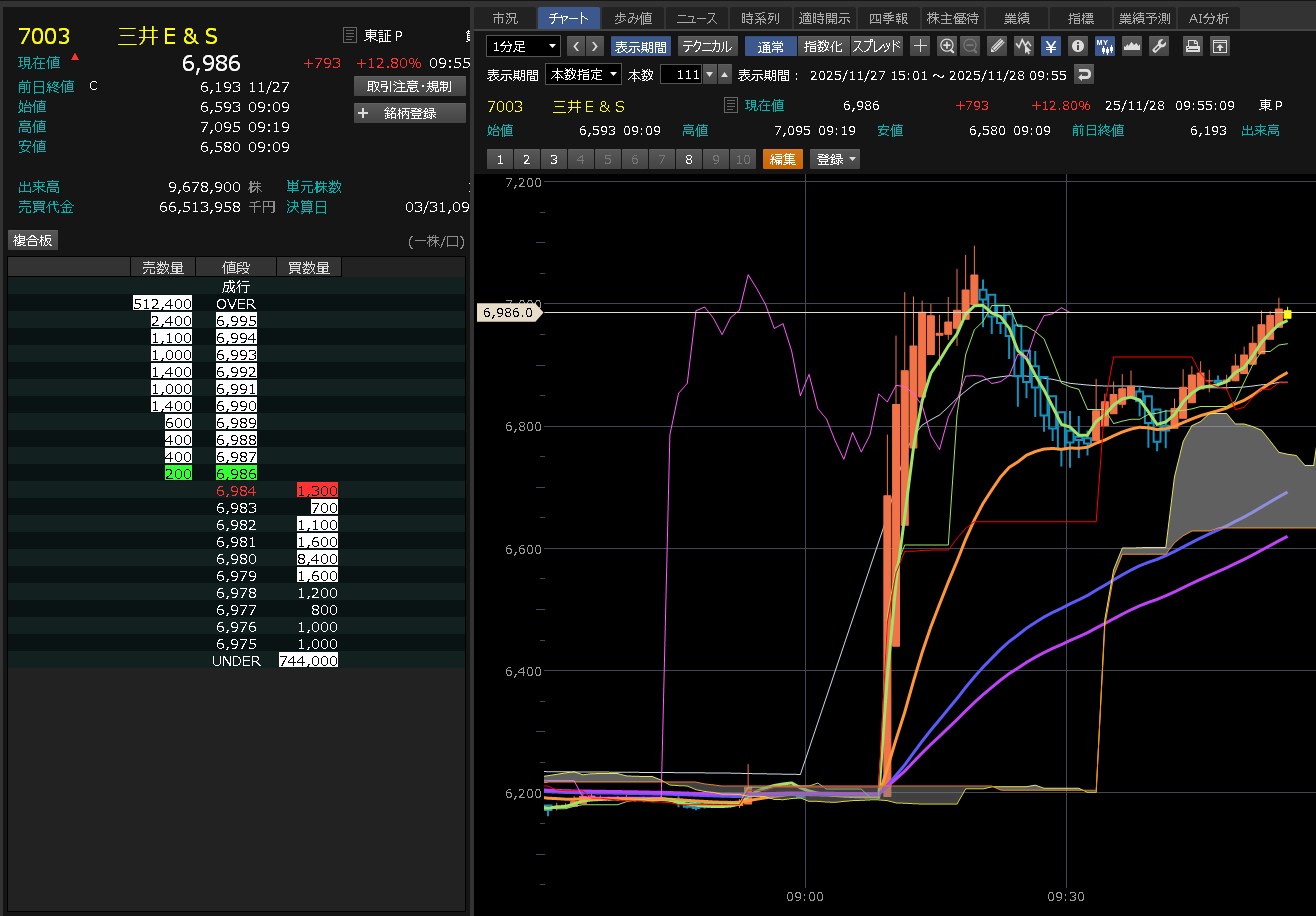This screenshot has height=916, width=1316.
Task: Print the chart using the printer icon
Action: click(1193, 46)
